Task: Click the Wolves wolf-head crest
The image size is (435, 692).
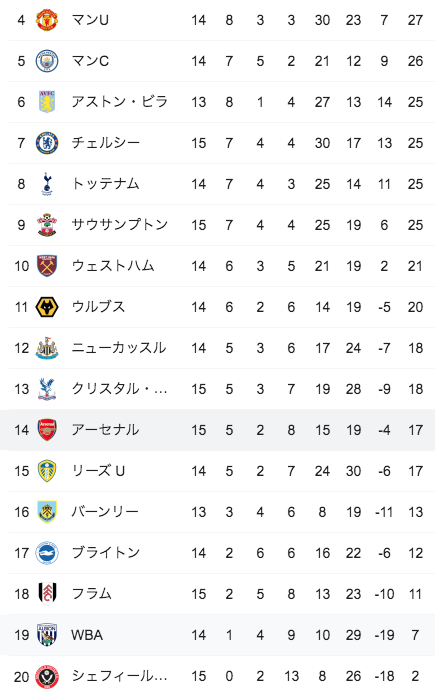Action: 47,307
